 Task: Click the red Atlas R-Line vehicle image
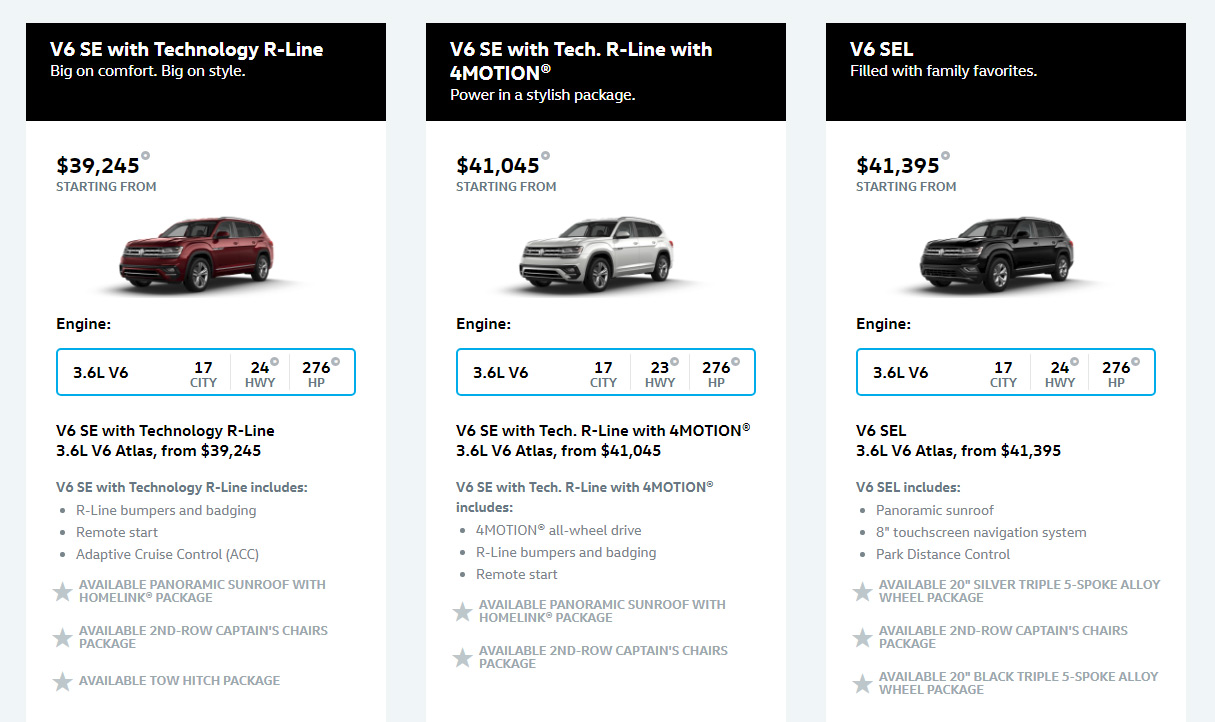(196, 253)
